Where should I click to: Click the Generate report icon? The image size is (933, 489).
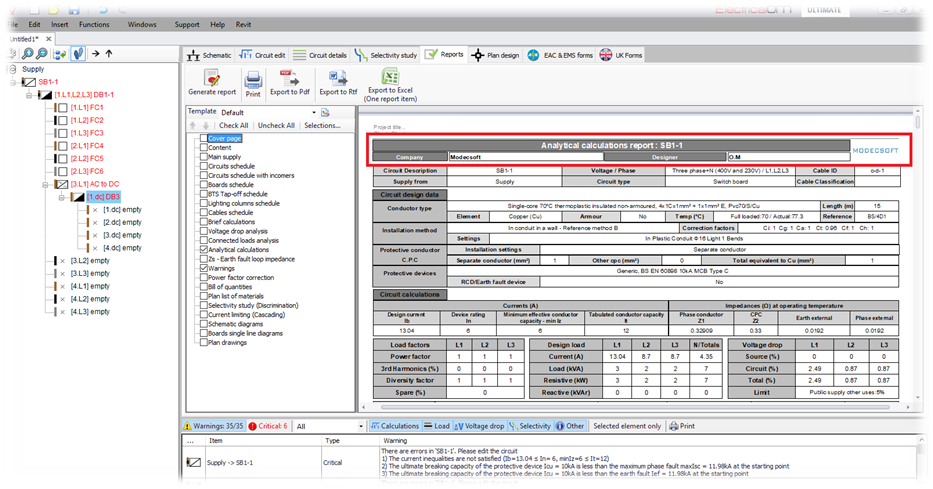click(x=212, y=78)
